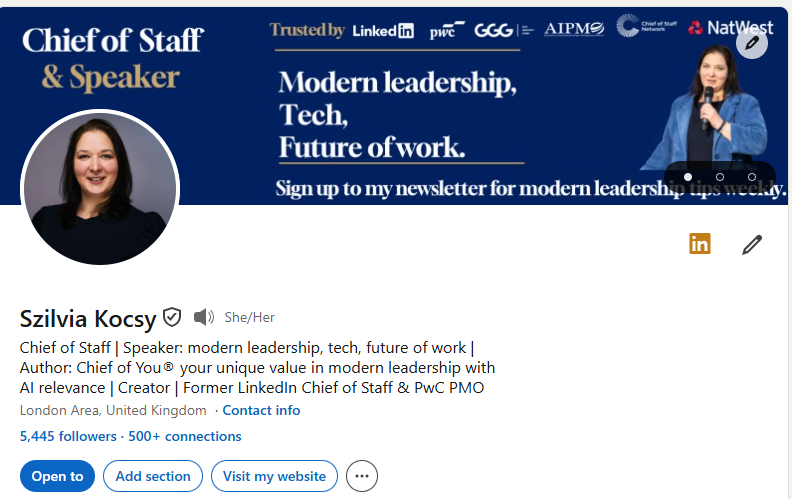The height and width of the screenshot is (499, 792).
Task: Click the verification shield badge next to name
Action: tap(172, 317)
